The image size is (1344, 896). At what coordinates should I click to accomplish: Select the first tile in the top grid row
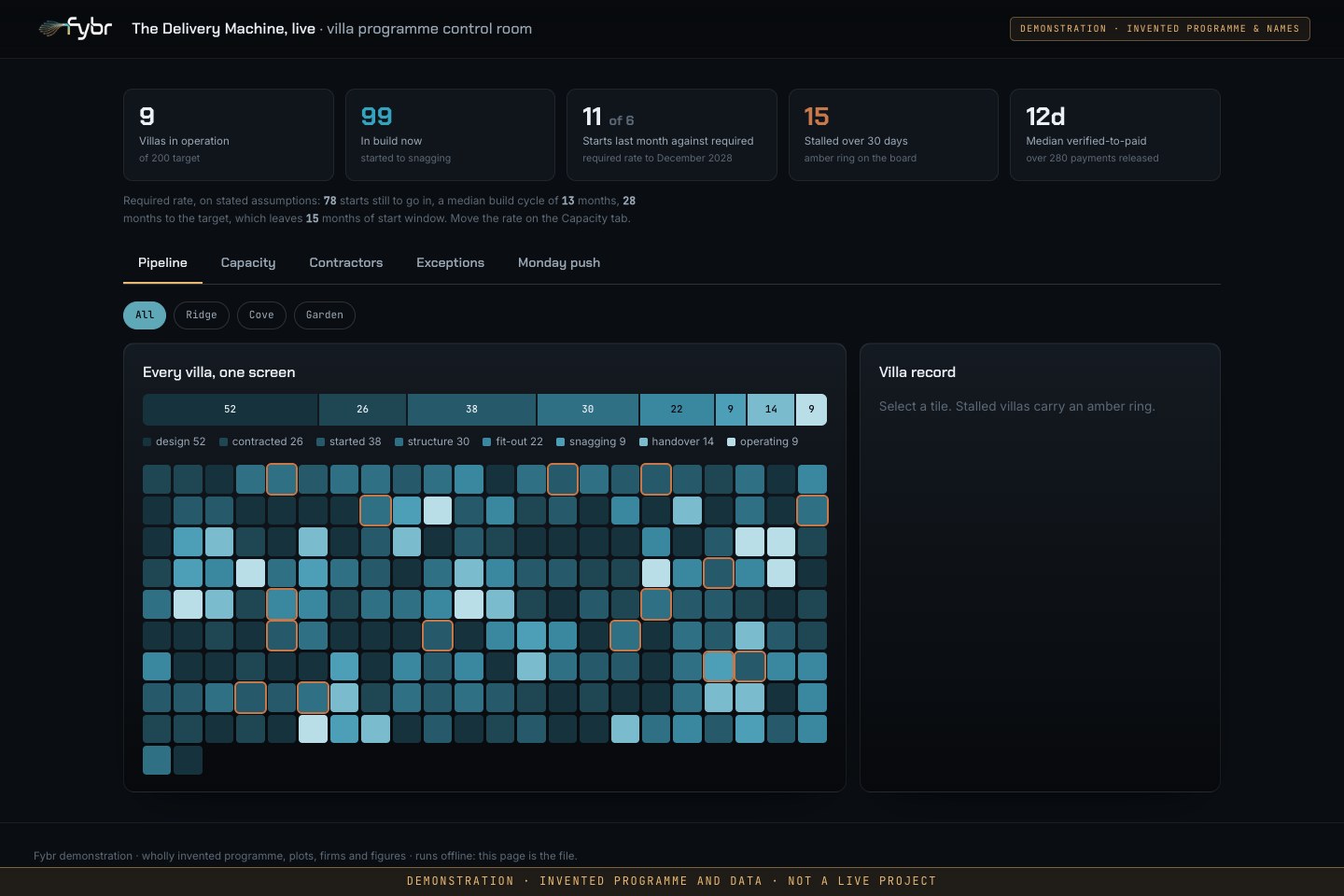(x=157, y=480)
